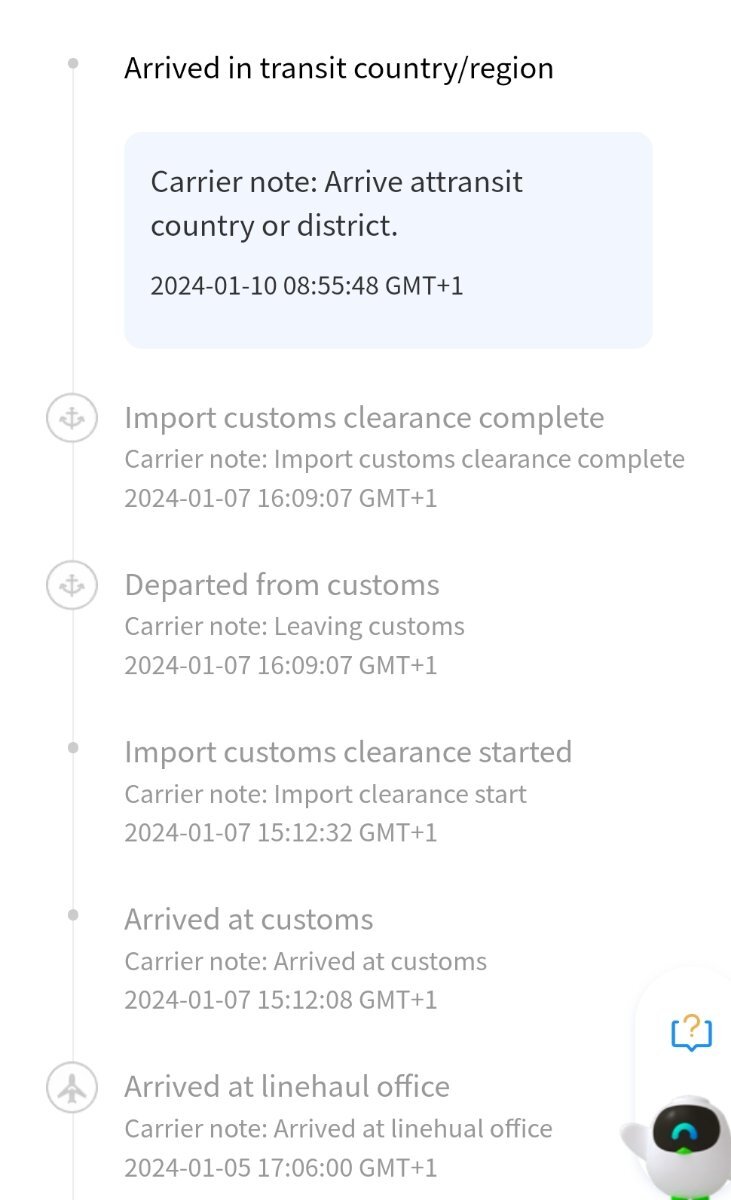Tap the 2024-01-10 08:55:48 timestamp
Viewport: 731px width, 1200px height.
point(307,286)
